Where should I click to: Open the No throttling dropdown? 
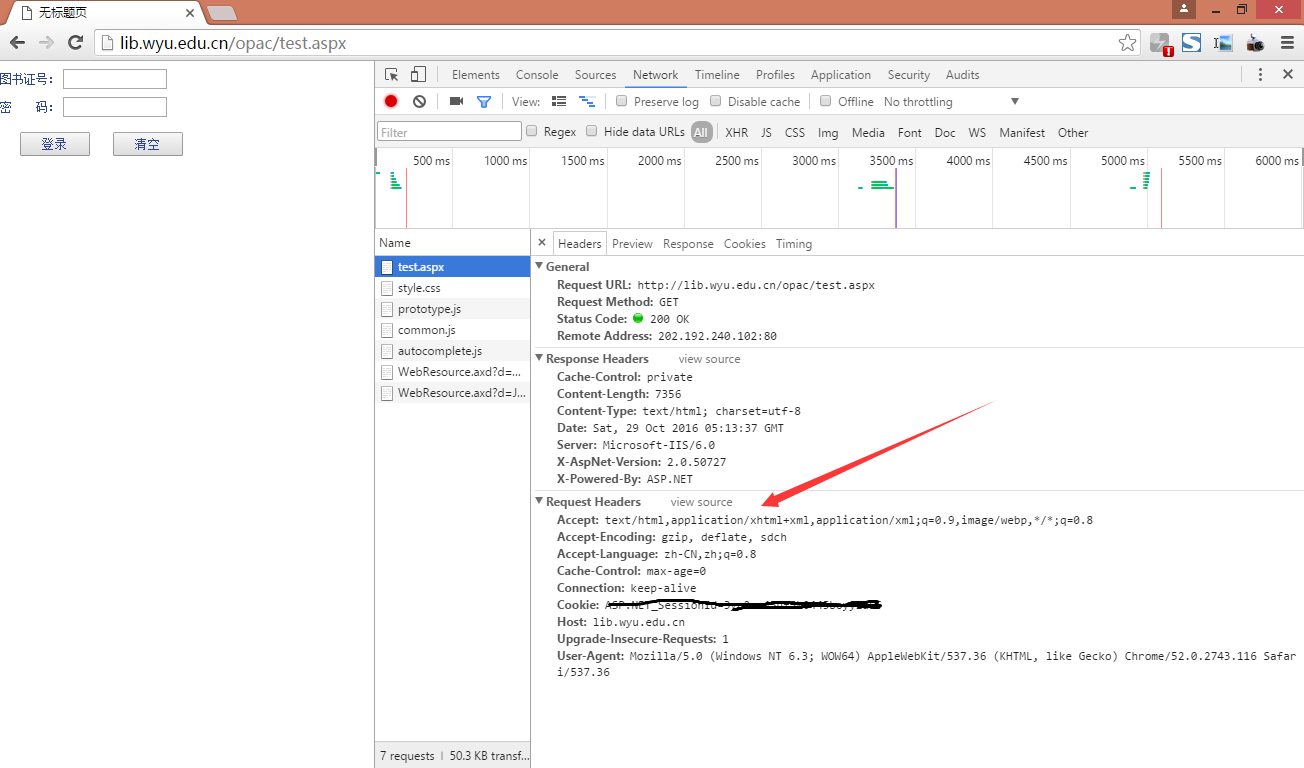[x=951, y=102]
